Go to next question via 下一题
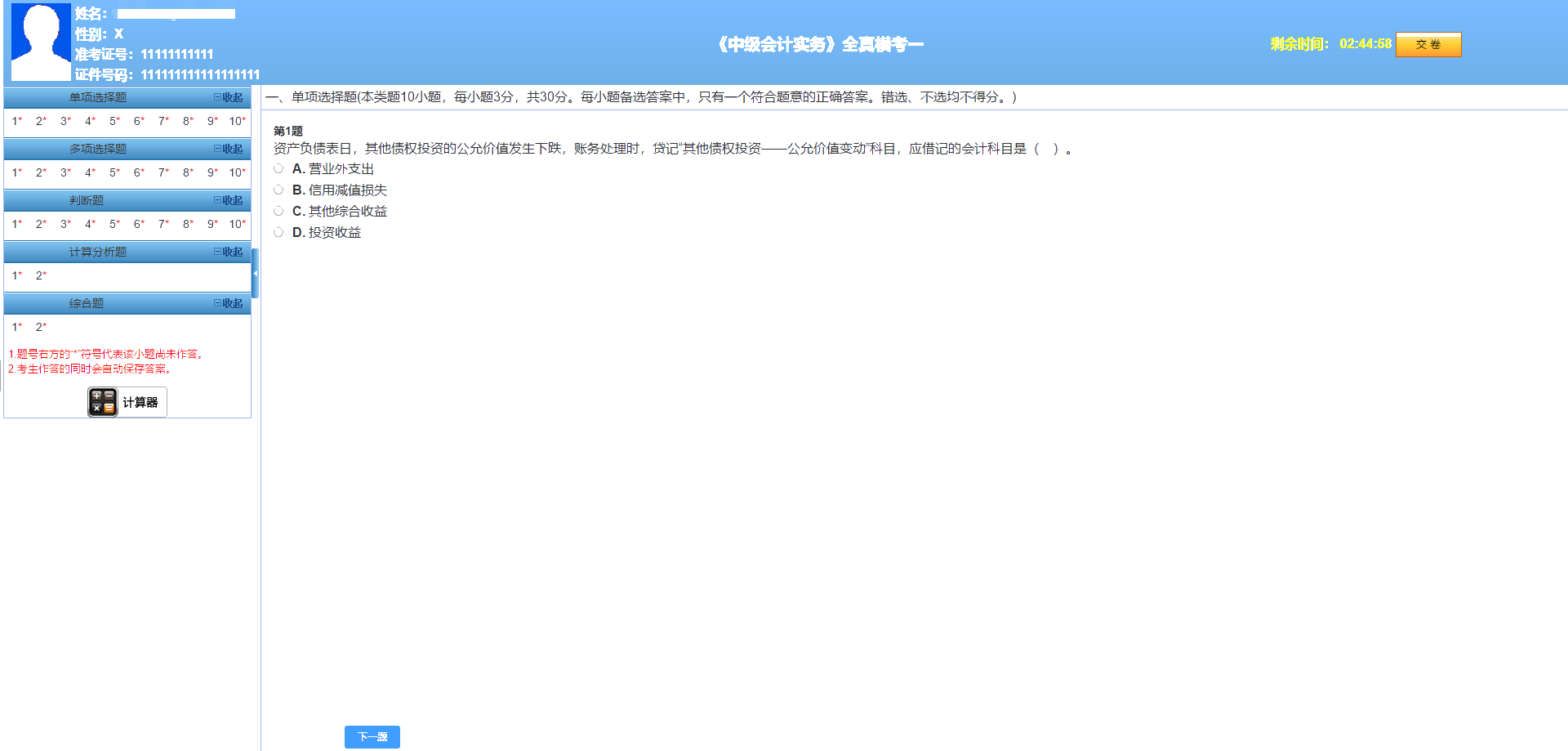 [372, 736]
